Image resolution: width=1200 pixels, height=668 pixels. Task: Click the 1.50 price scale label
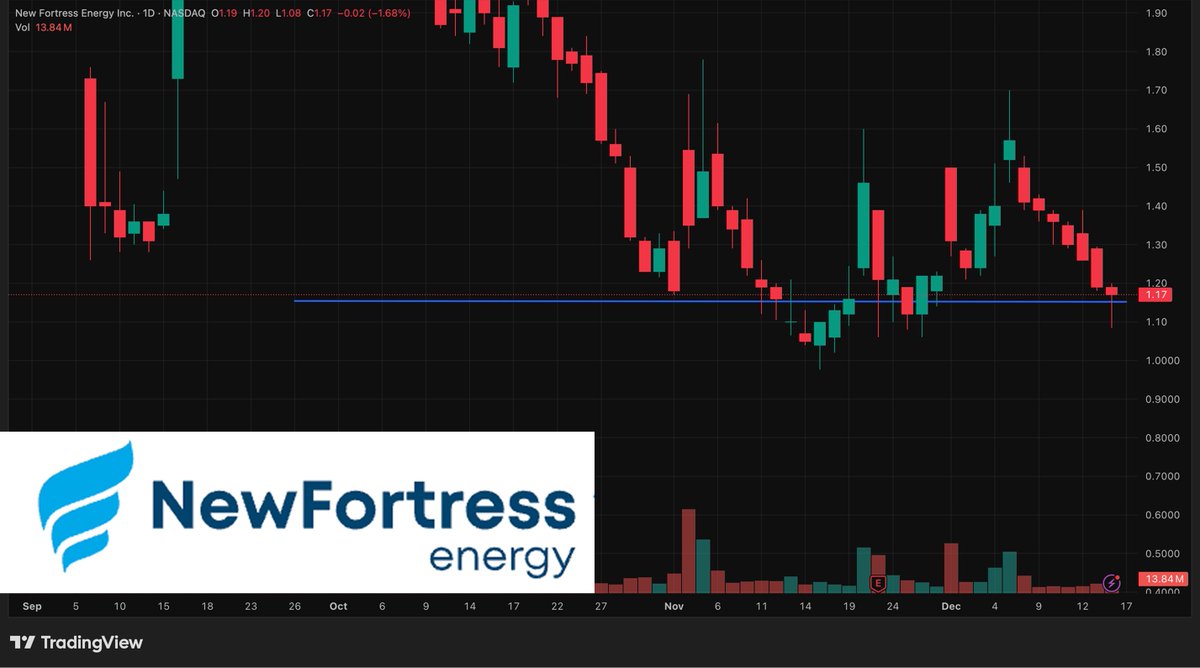1157,168
